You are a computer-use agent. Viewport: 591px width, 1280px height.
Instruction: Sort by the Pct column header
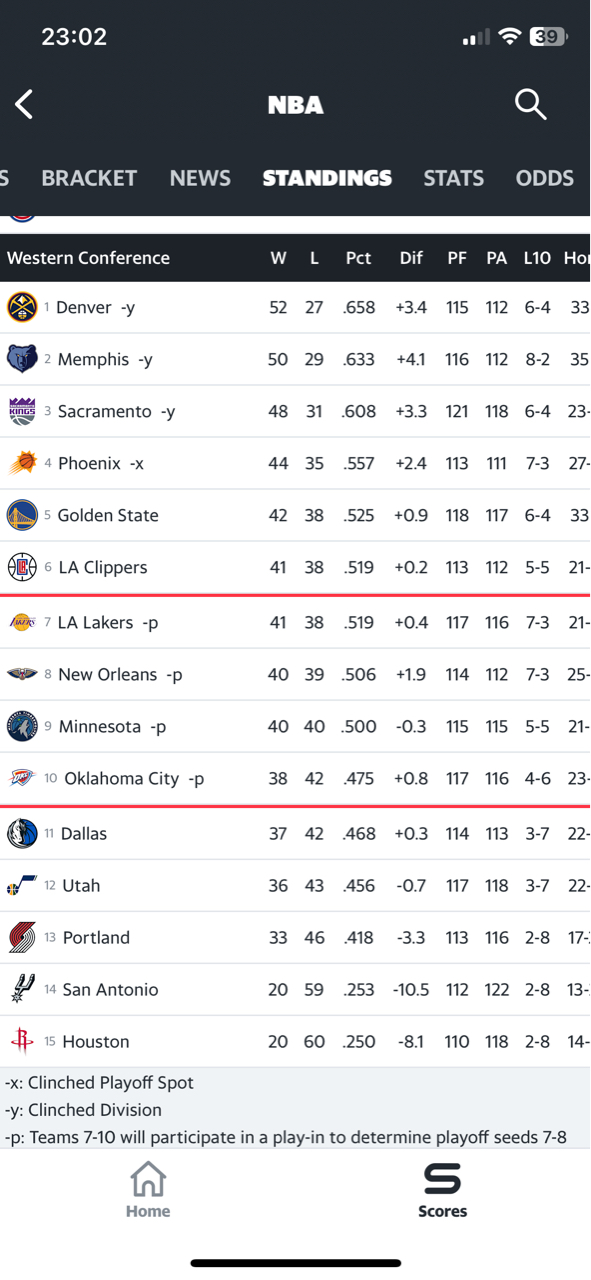tap(358, 258)
